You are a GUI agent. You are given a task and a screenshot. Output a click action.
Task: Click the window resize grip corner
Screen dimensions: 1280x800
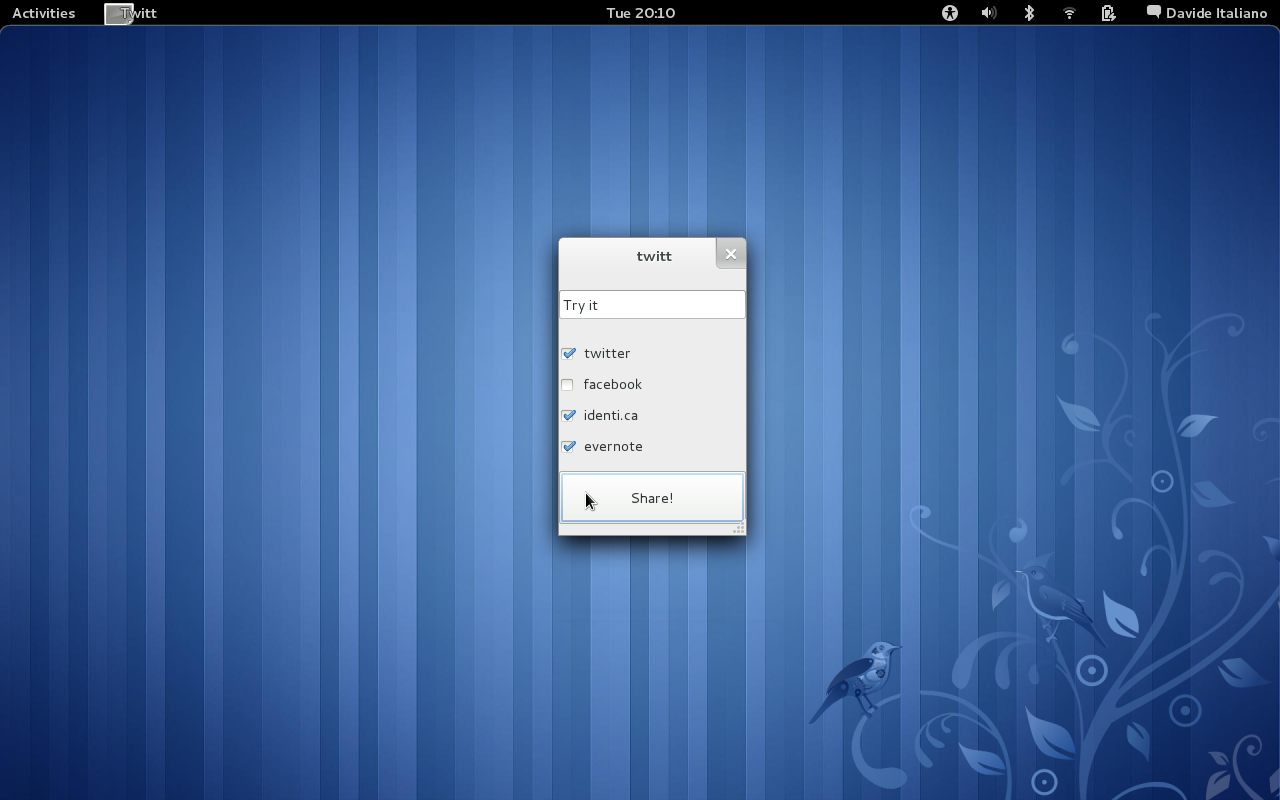point(739,529)
